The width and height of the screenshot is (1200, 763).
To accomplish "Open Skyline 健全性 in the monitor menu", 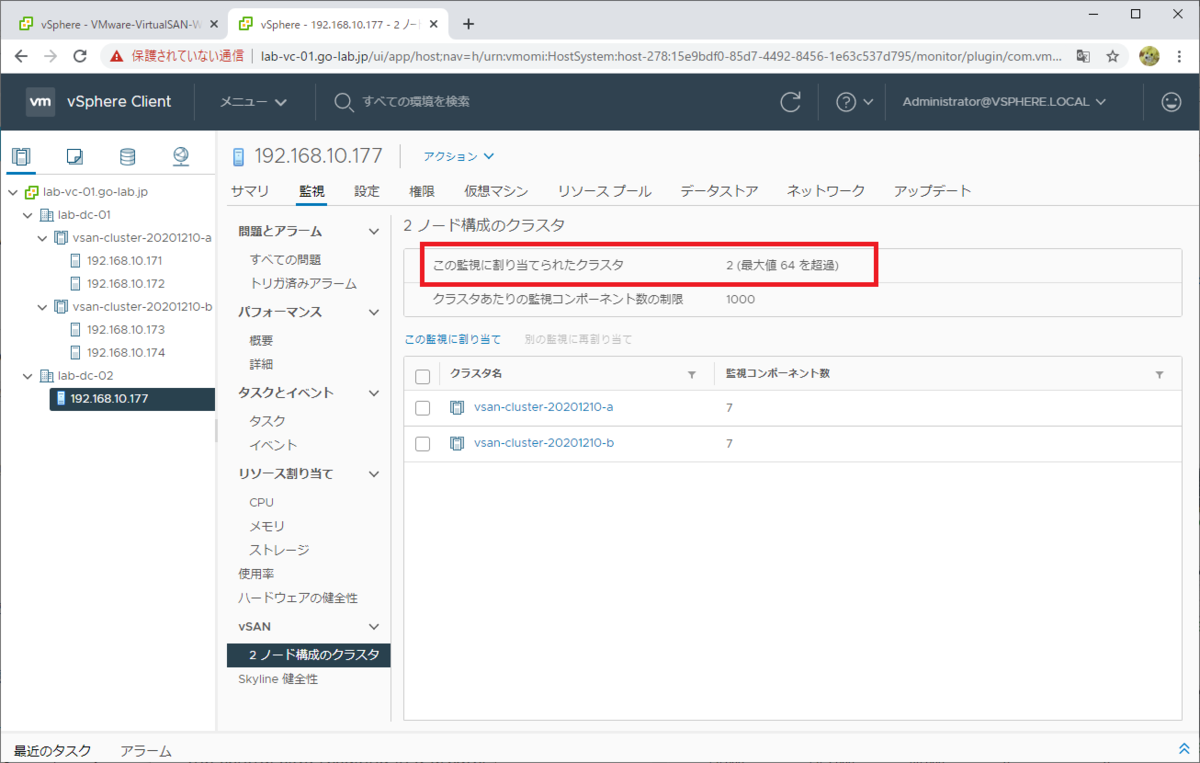I will 277,679.
